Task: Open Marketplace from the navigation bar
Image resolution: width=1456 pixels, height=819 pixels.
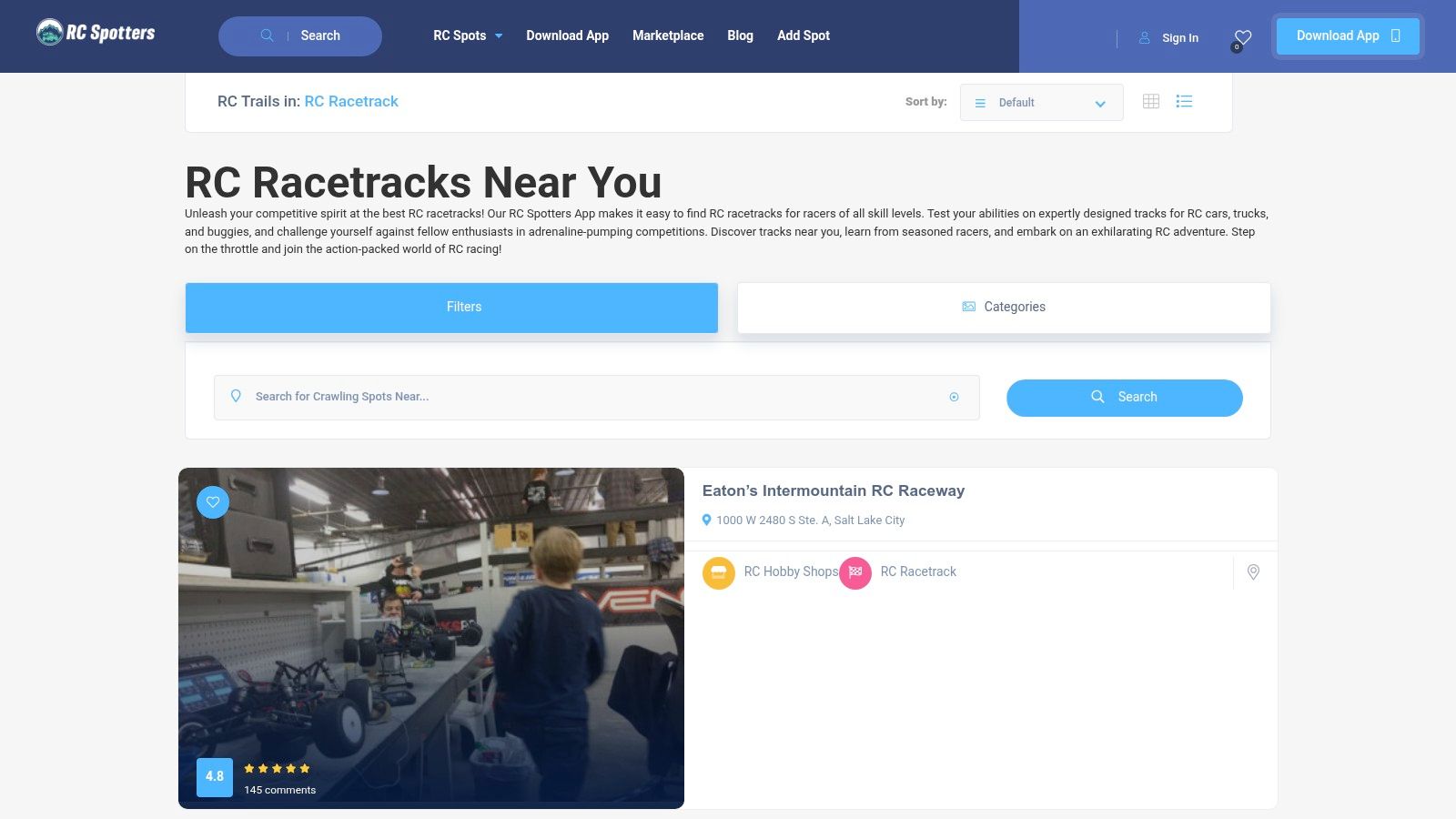Action: (x=668, y=35)
